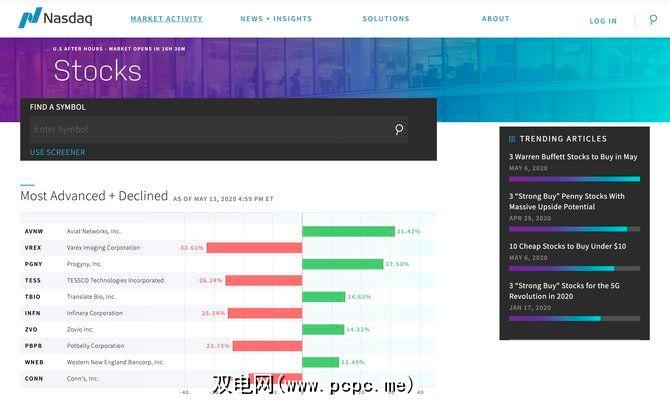
Task: Click the symbol search magnifier icon
Action: pyautogui.click(x=399, y=129)
